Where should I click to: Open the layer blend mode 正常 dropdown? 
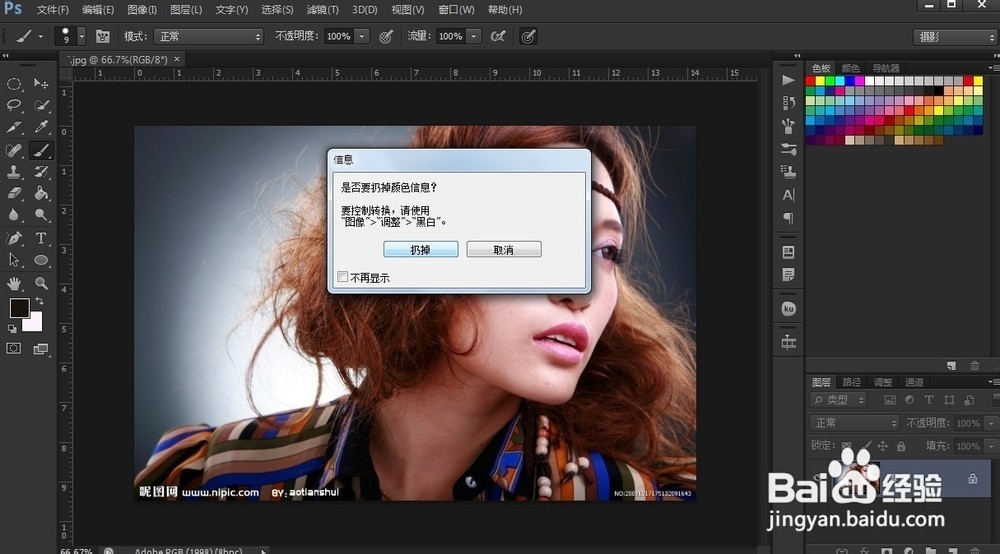(854, 423)
